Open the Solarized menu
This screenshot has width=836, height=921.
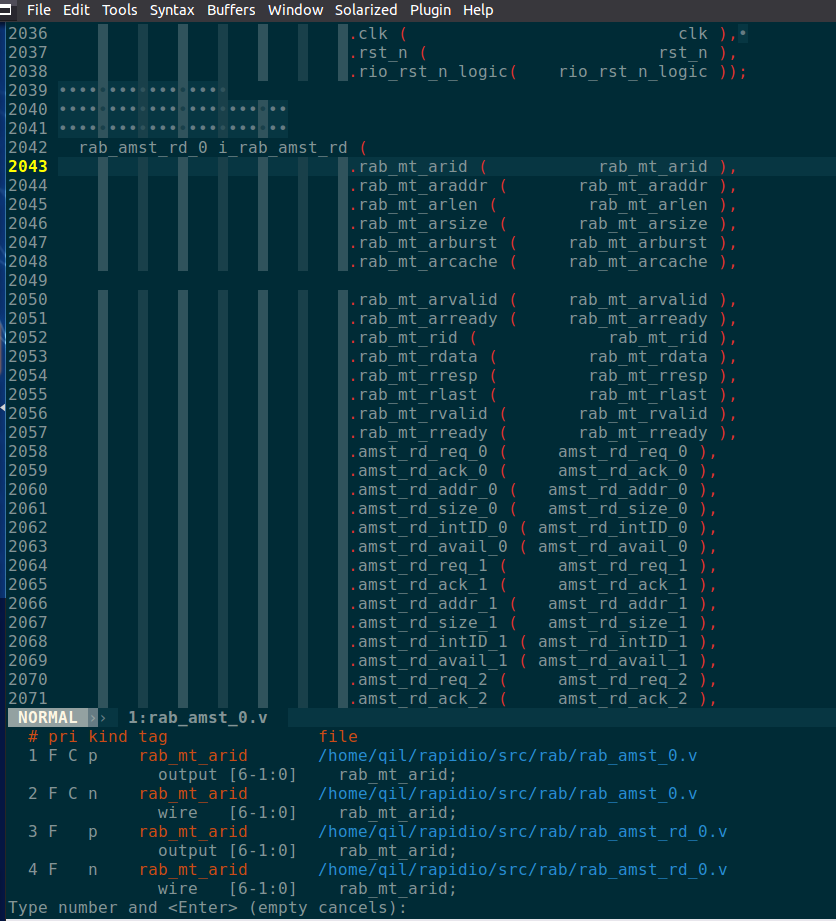pos(366,10)
